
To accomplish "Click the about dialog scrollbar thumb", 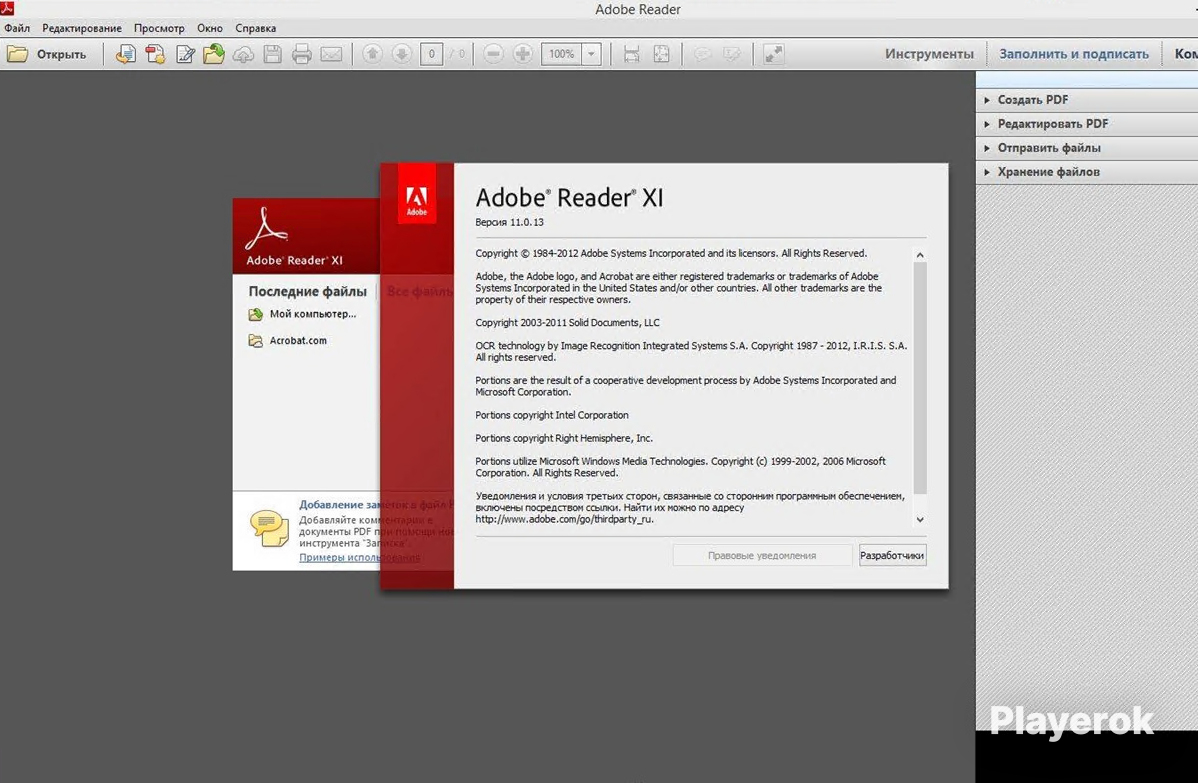I will tap(920, 378).
